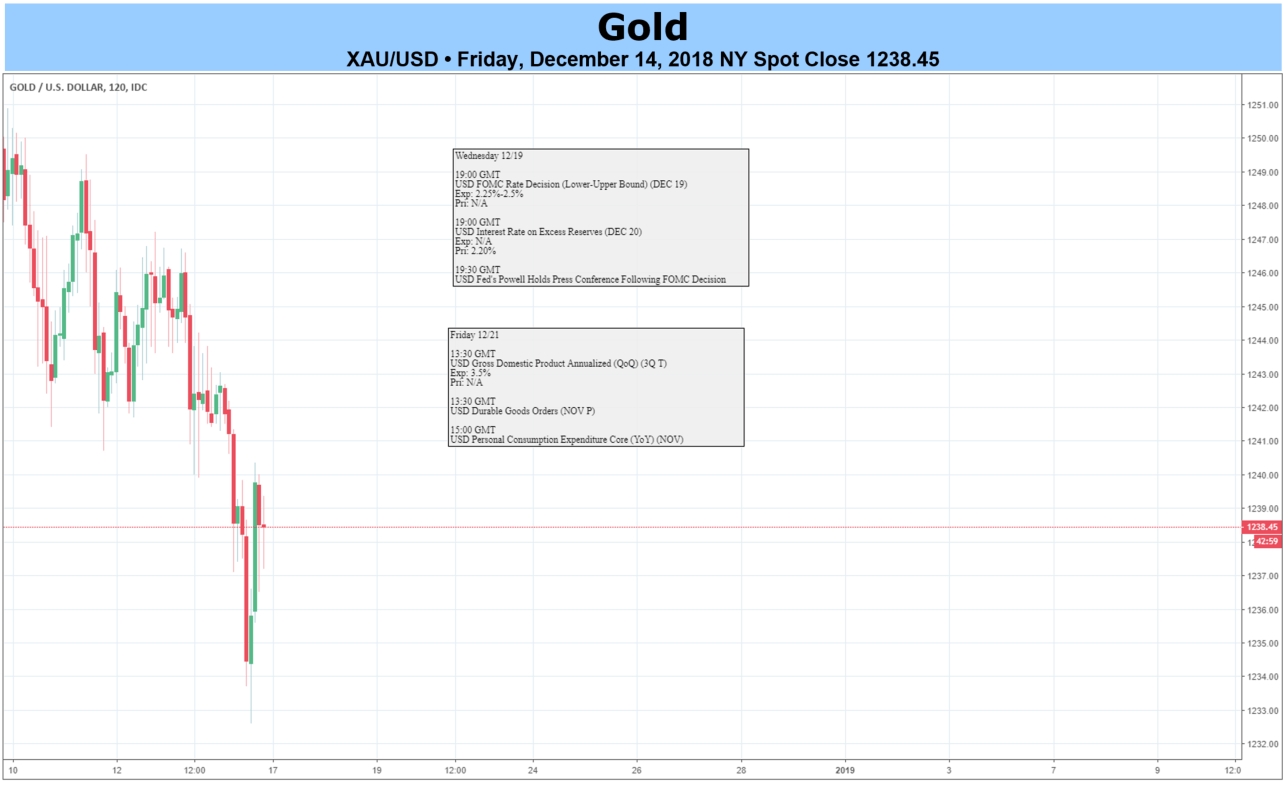Click the USD FOMC Rate Decision event line

pos(571,184)
